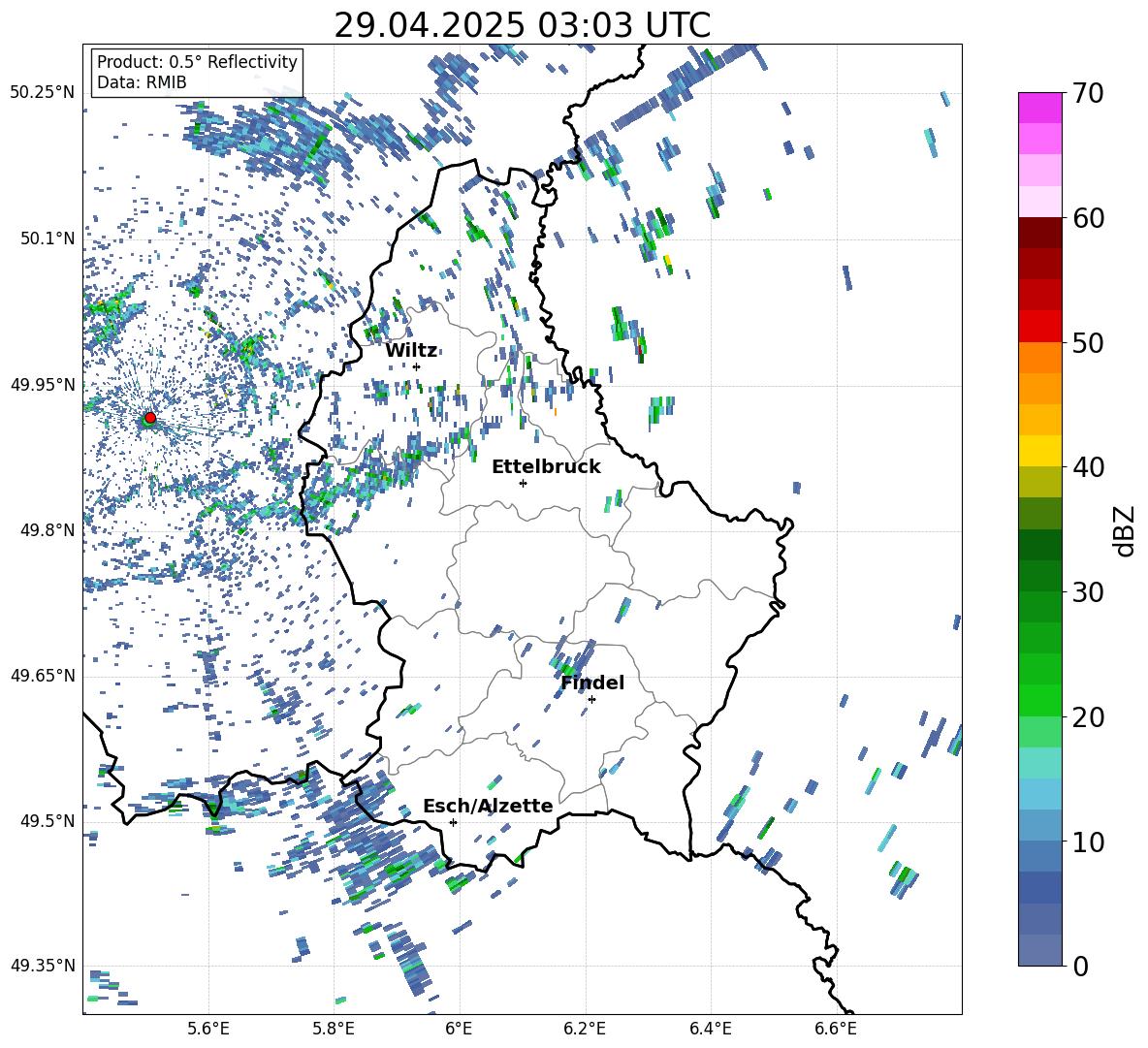Click the Ettelbruck city label
Image resolution: width=1148 pixels, height=1048 pixels.
click(546, 467)
